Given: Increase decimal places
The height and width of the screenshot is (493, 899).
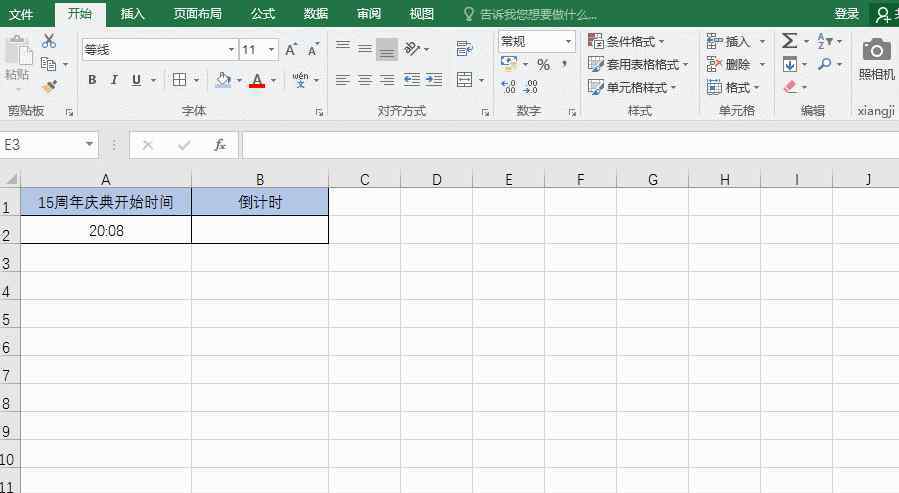Looking at the screenshot, I should [509, 87].
